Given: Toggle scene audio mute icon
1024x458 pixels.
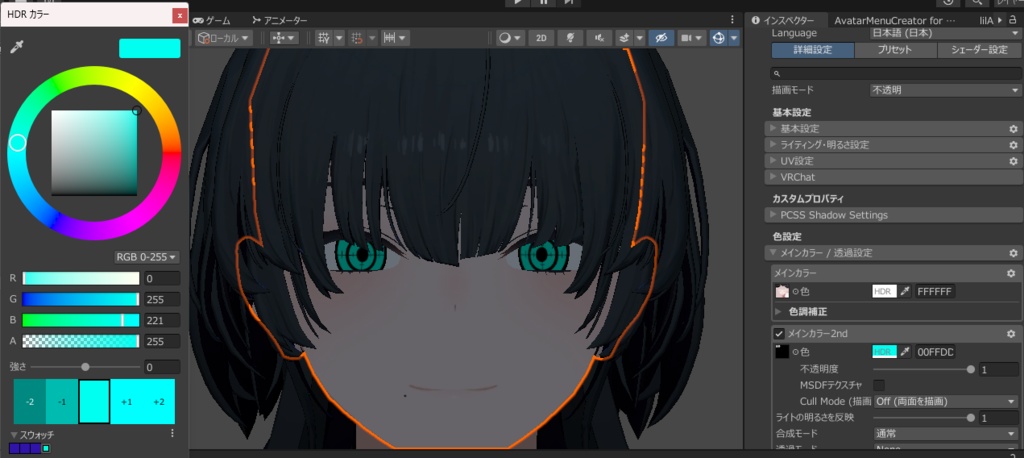Looking at the screenshot, I should coord(599,38).
